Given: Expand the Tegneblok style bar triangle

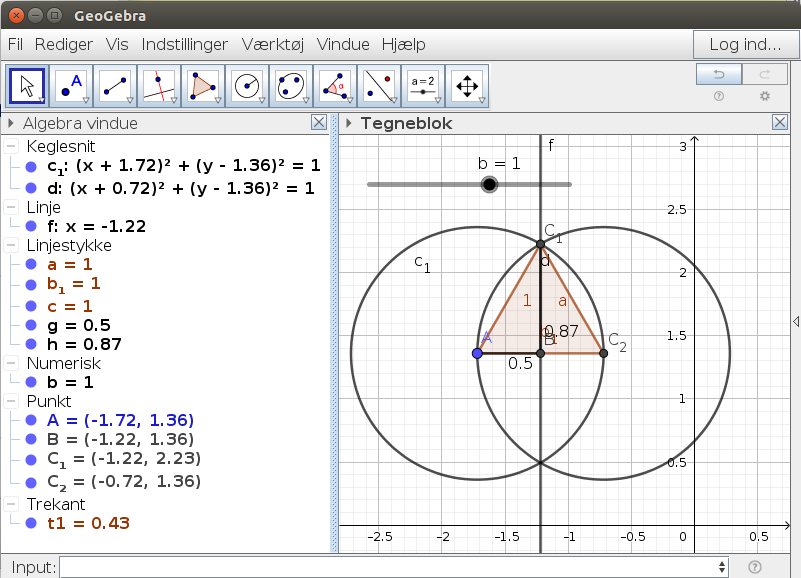Looking at the screenshot, I should (x=349, y=123).
